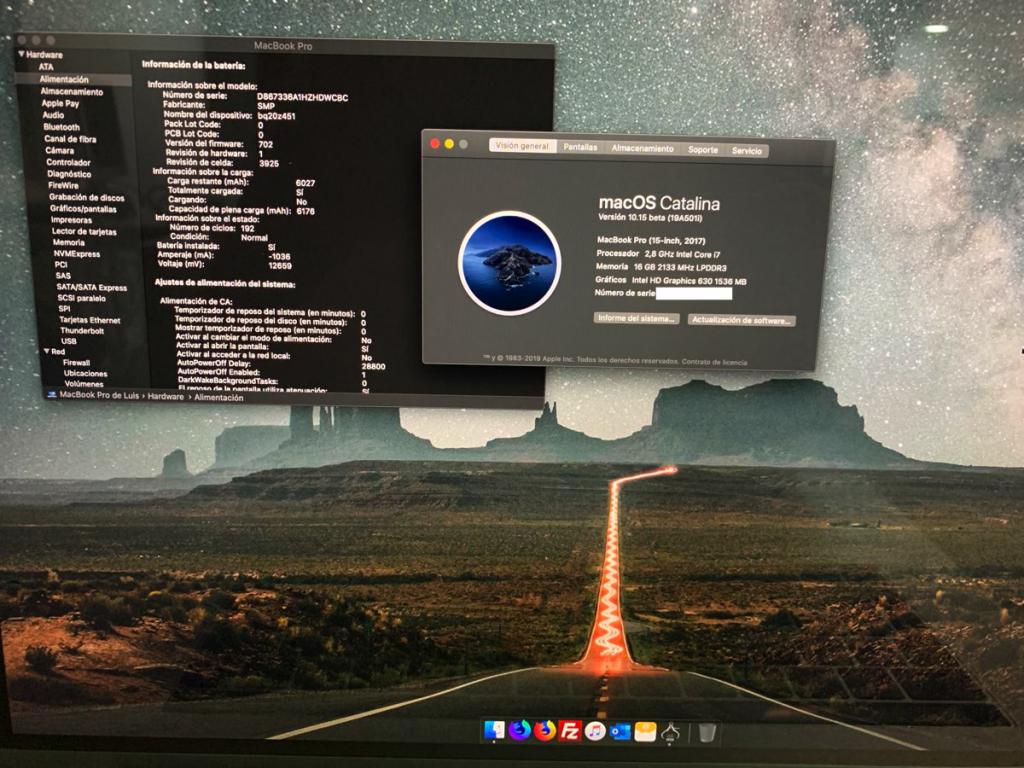Image resolution: width=1024 pixels, height=768 pixels.
Task: Select NVMExpress in the sidebar
Action: [77, 254]
